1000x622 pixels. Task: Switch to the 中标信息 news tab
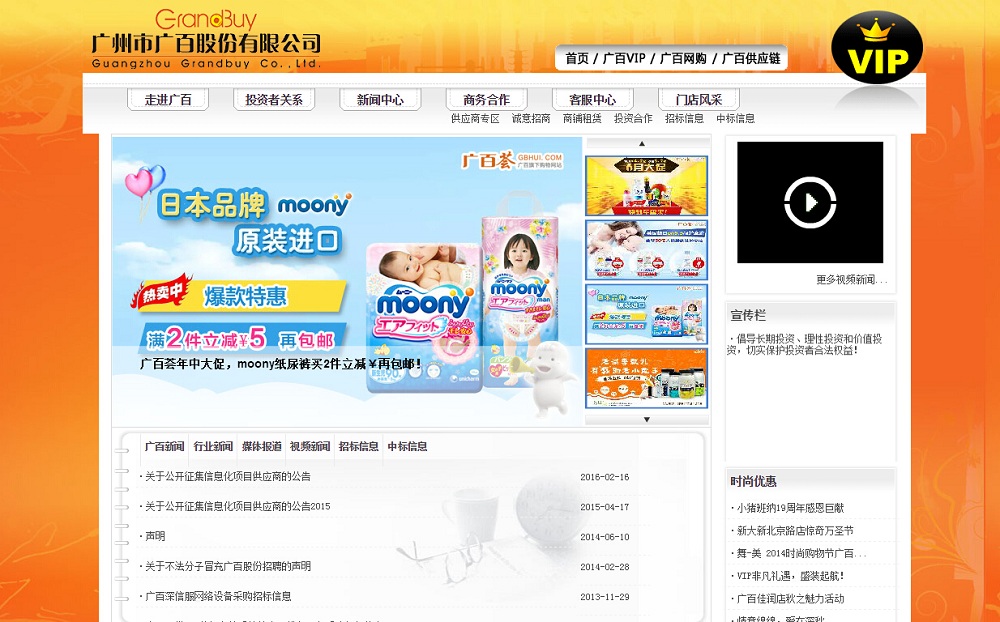pos(407,447)
